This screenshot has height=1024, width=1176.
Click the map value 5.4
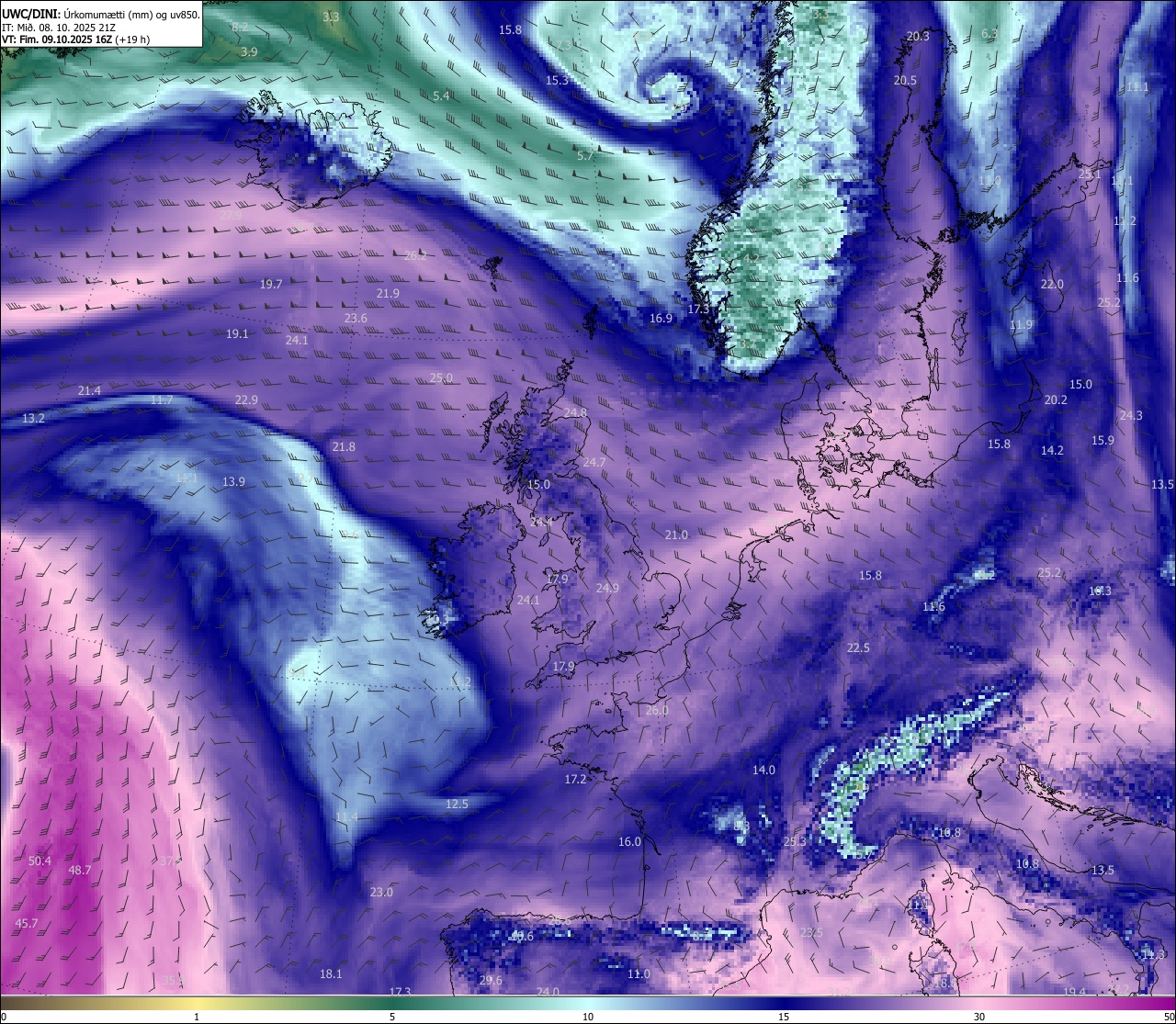click(441, 96)
